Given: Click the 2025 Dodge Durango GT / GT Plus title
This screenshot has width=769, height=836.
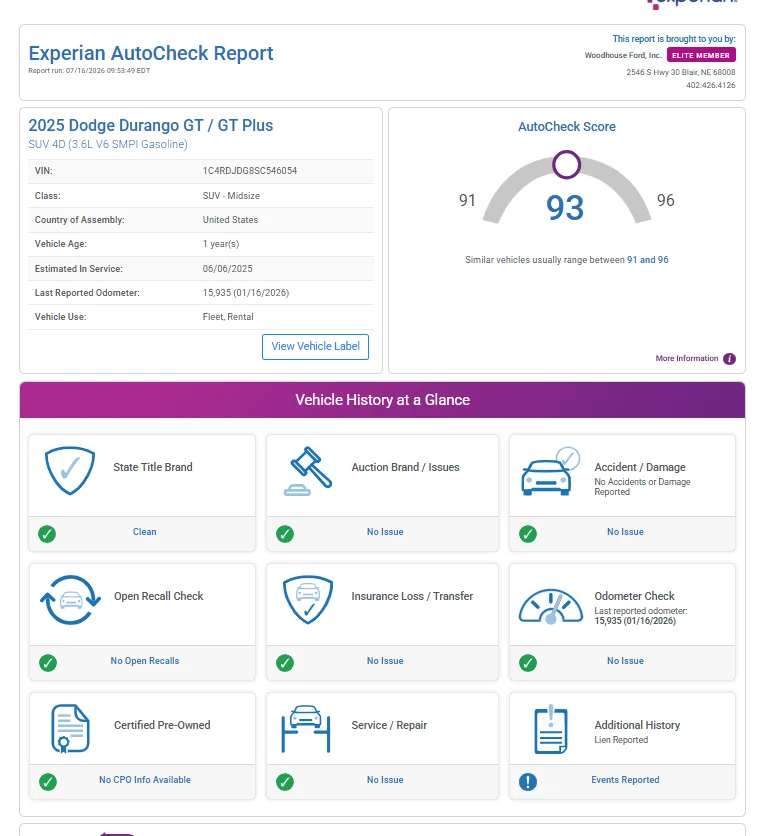Looking at the screenshot, I should coord(150,125).
